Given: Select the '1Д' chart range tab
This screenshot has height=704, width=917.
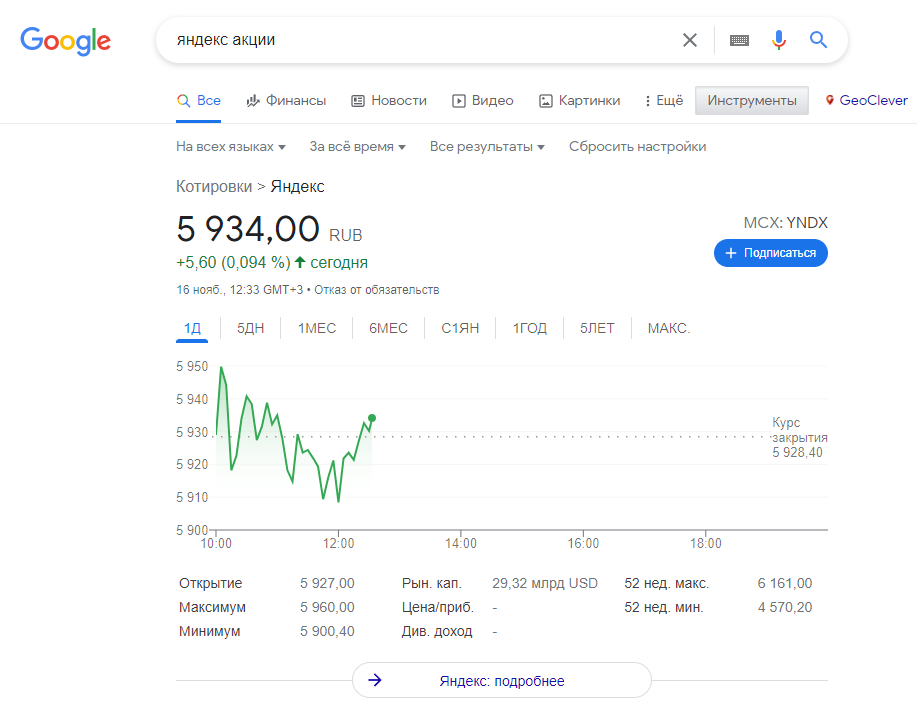Looking at the screenshot, I should (192, 329).
